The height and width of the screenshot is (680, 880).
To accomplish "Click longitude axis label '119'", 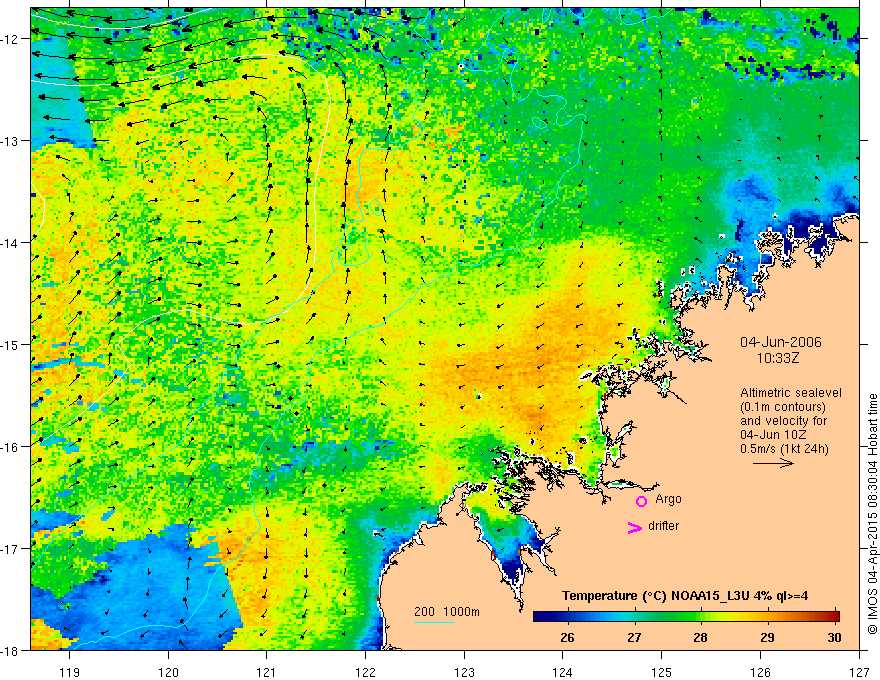I will [70, 672].
